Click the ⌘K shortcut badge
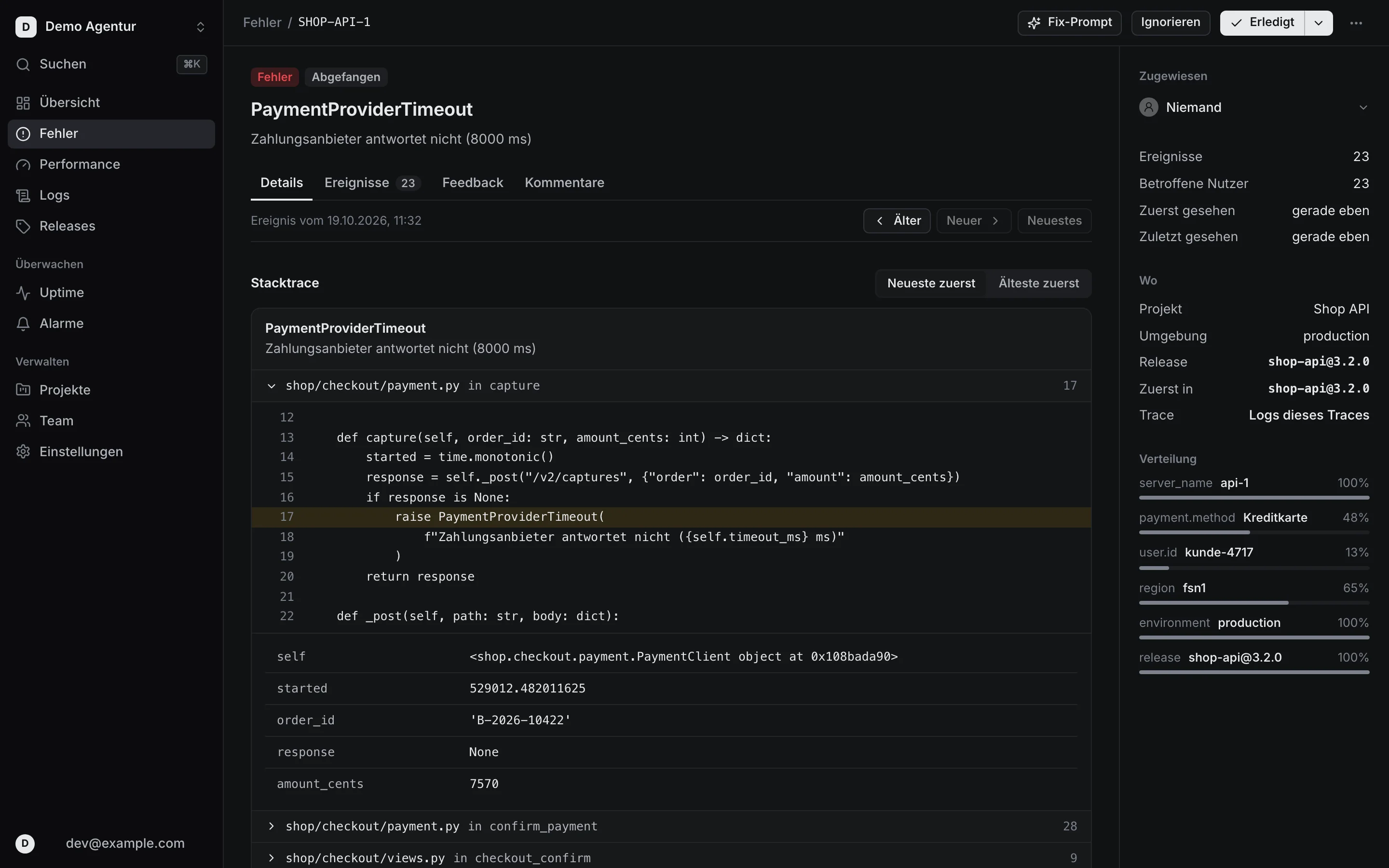This screenshot has width=1389, height=868. point(191,64)
